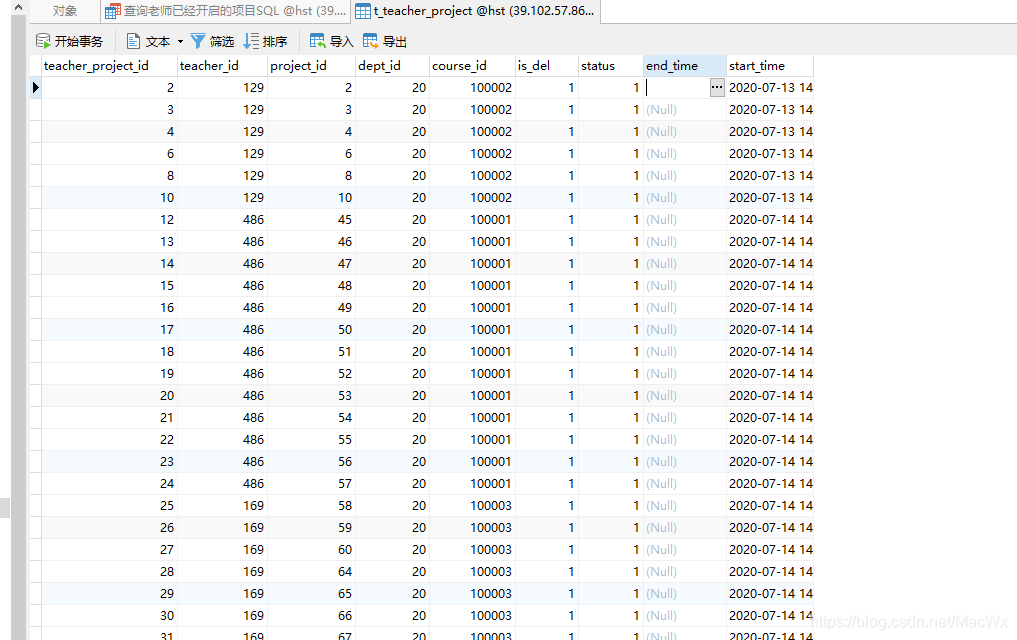This screenshot has width=1017, height=640.
Task: Select project_id cell with value 45
Action: (311, 220)
